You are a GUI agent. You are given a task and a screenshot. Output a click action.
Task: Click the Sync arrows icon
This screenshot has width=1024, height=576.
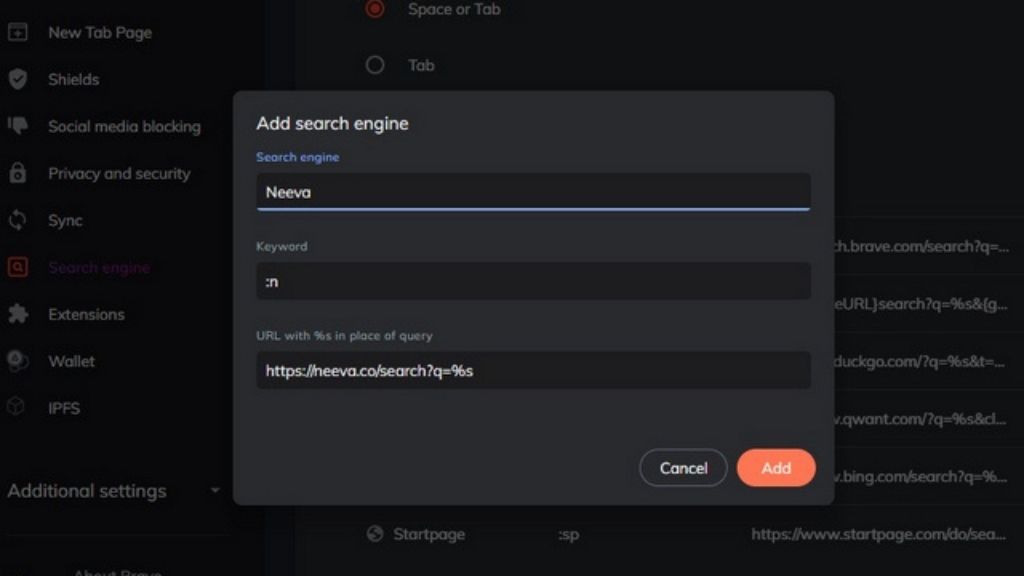(18, 220)
